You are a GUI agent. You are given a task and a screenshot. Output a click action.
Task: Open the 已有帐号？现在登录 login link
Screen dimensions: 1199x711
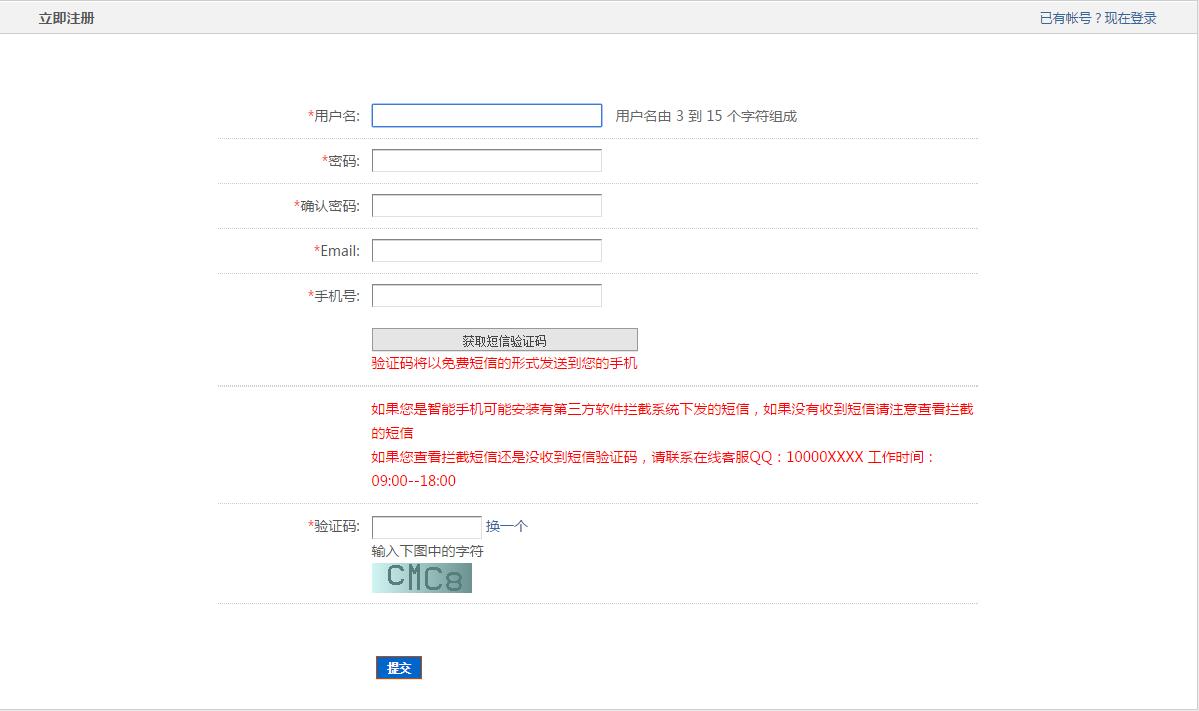pyautogui.click(x=1097, y=18)
